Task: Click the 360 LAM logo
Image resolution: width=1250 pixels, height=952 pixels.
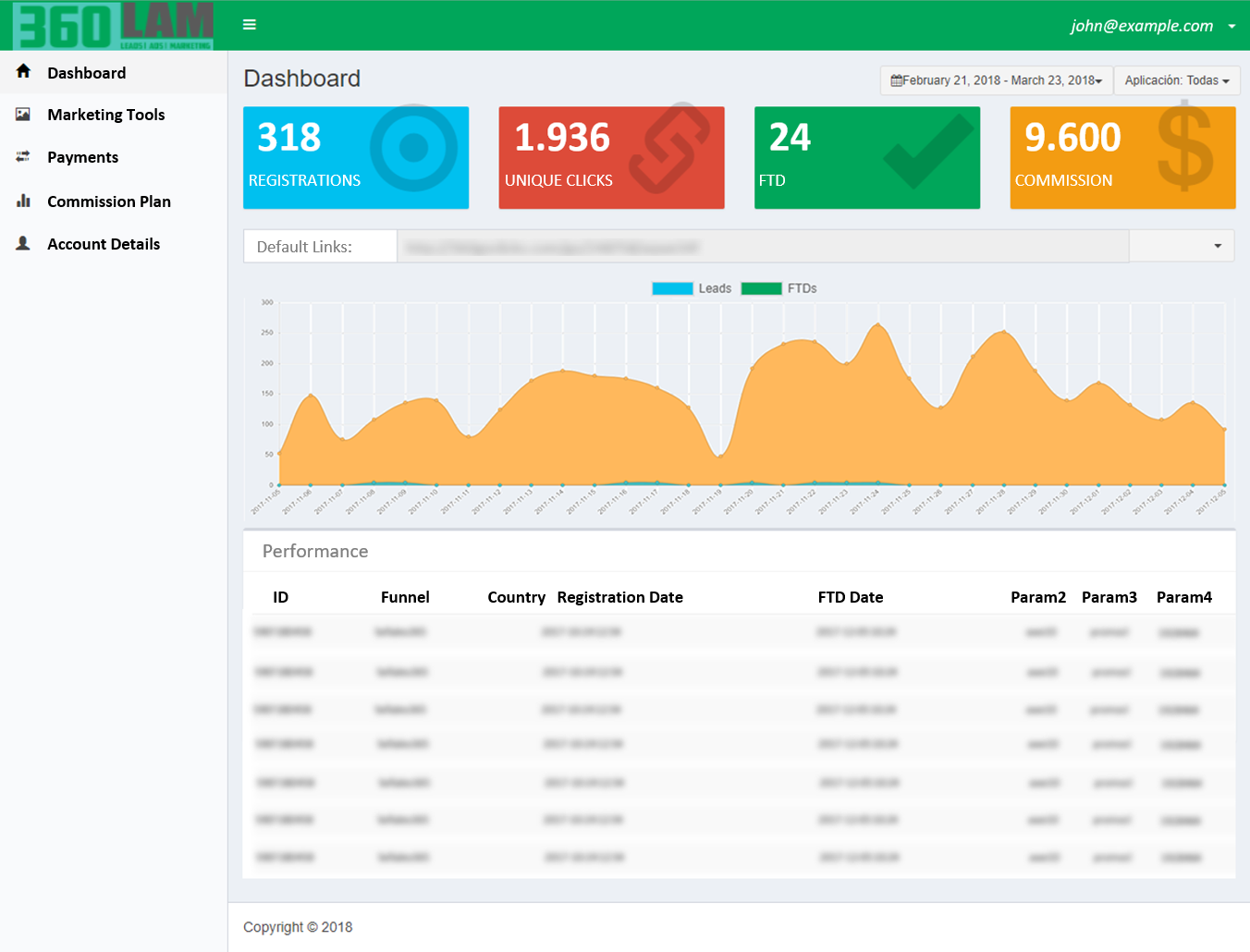Action: click(114, 25)
